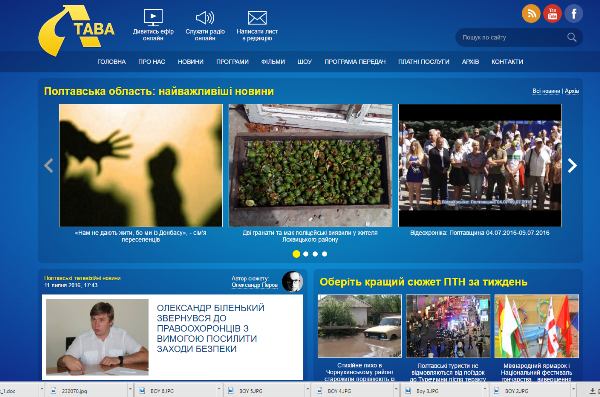Show next news slides with right arrow
The image size is (600, 397).
coord(572,165)
